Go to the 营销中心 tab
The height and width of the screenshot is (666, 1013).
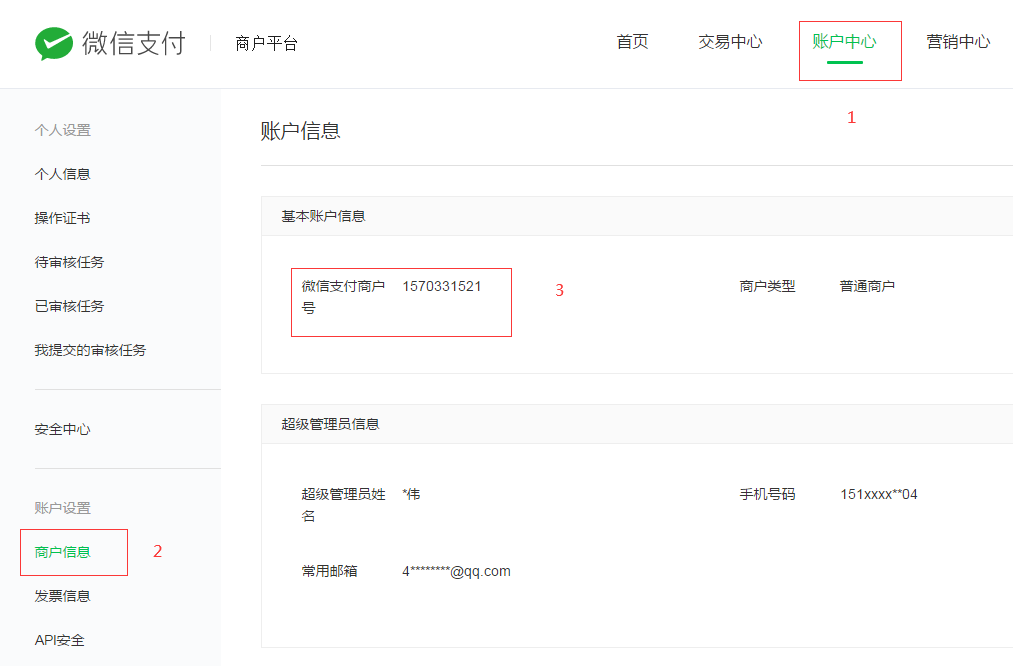[x=958, y=42]
